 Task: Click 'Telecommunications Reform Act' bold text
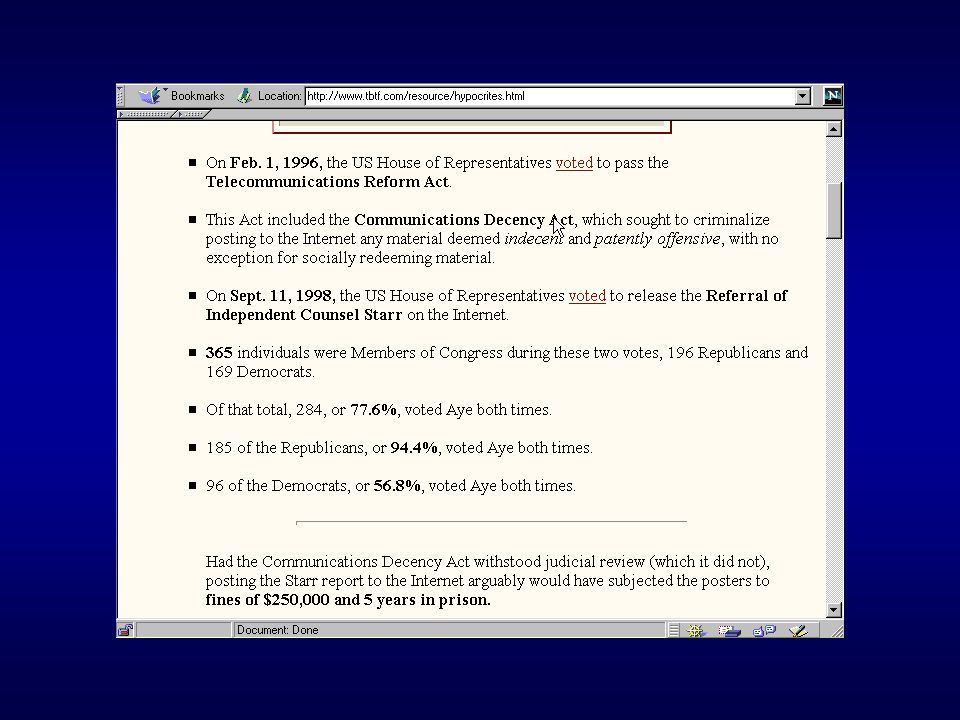click(328, 182)
